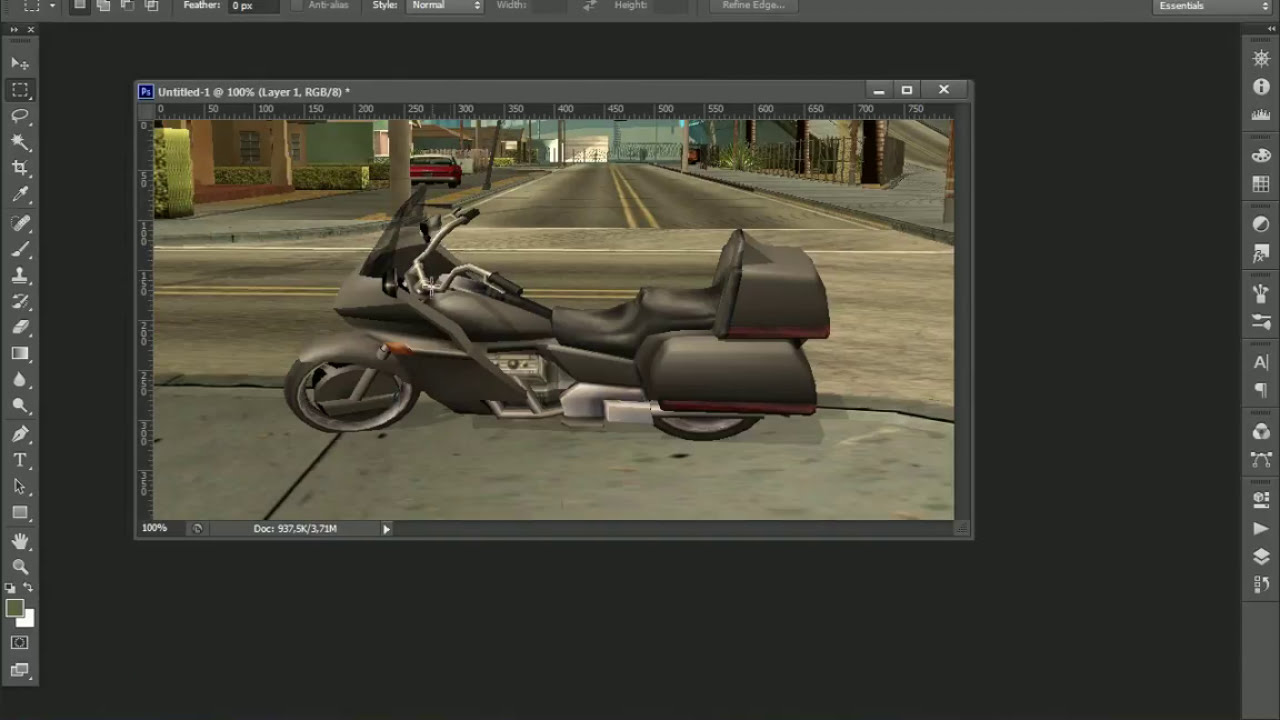This screenshot has width=1280, height=720.
Task: Open the Layers panel icon
Action: (x=1261, y=556)
